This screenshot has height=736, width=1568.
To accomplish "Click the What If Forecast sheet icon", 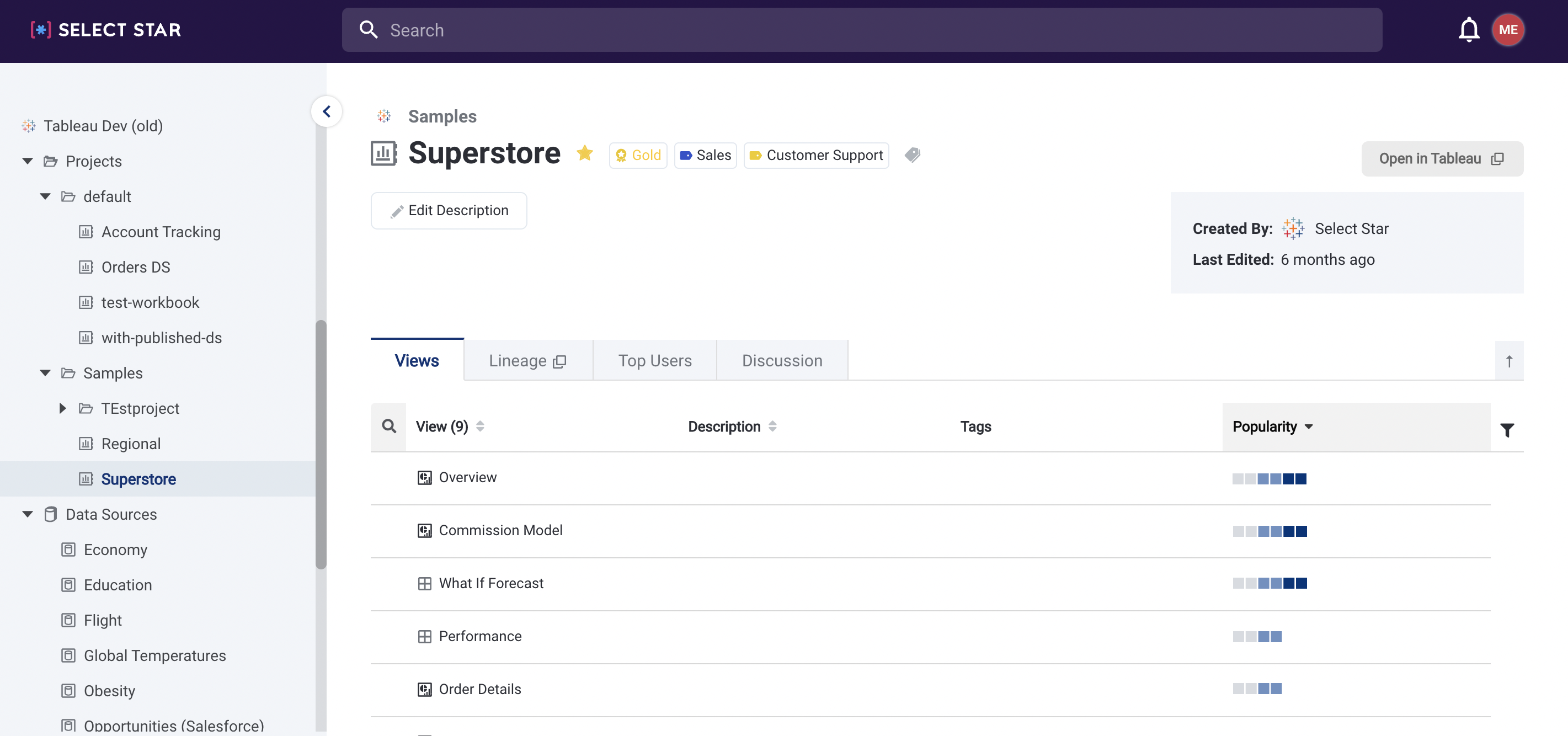I will click(x=424, y=584).
